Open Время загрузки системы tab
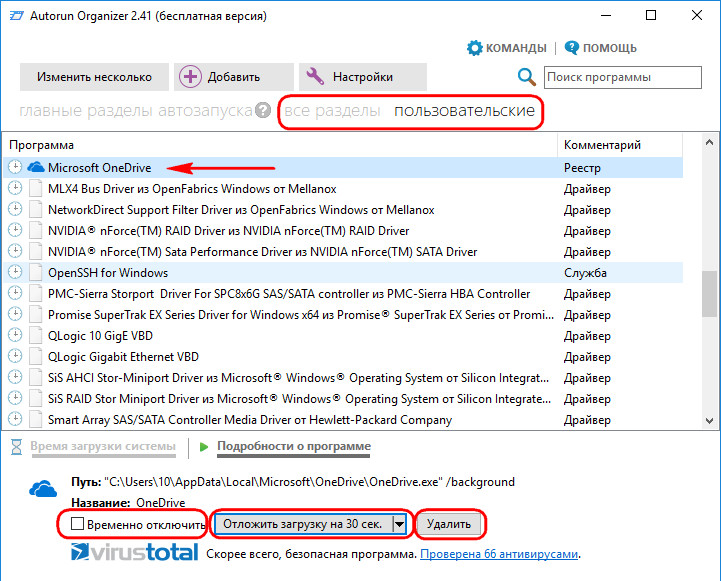The height and width of the screenshot is (581, 721). (103, 446)
